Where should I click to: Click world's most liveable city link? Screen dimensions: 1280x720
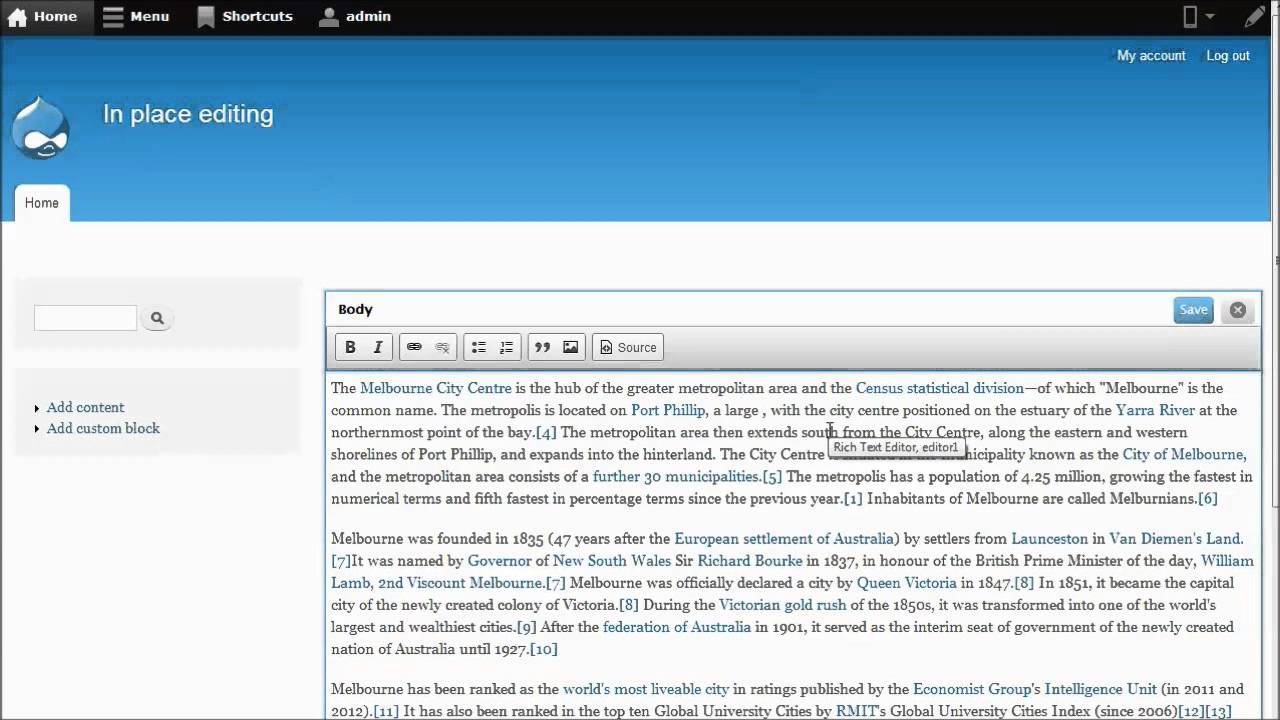coord(646,688)
